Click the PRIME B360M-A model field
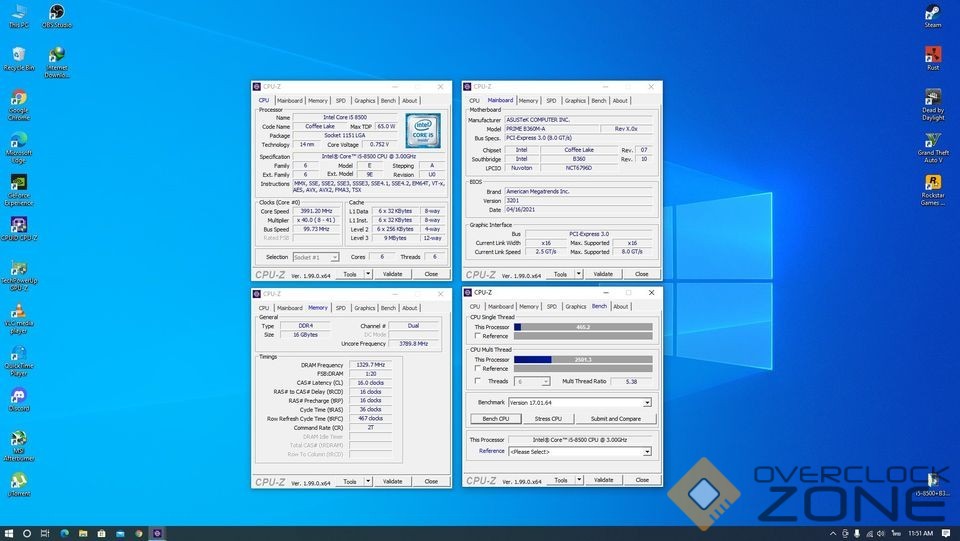The image size is (960, 541). click(x=551, y=129)
